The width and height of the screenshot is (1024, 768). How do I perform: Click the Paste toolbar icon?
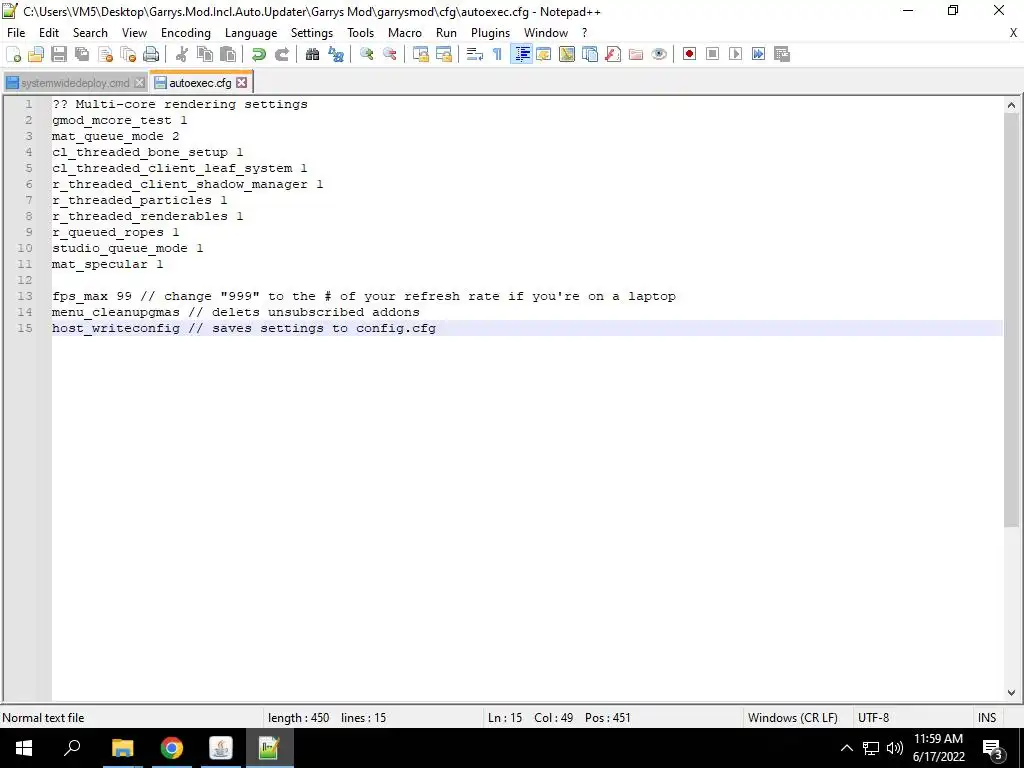coord(228,54)
